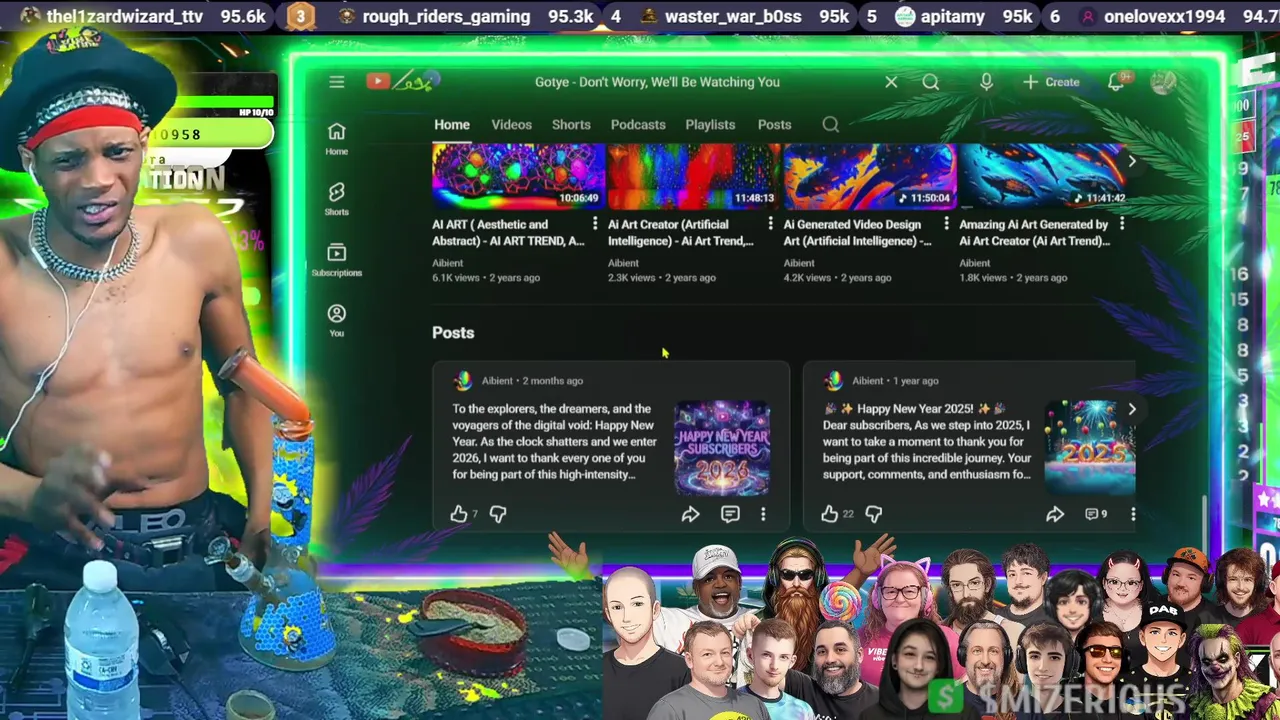Open options menu for Ai Art Creator video
The width and height of the screenshot is (1280, 720).
click(x=770, y=224)
